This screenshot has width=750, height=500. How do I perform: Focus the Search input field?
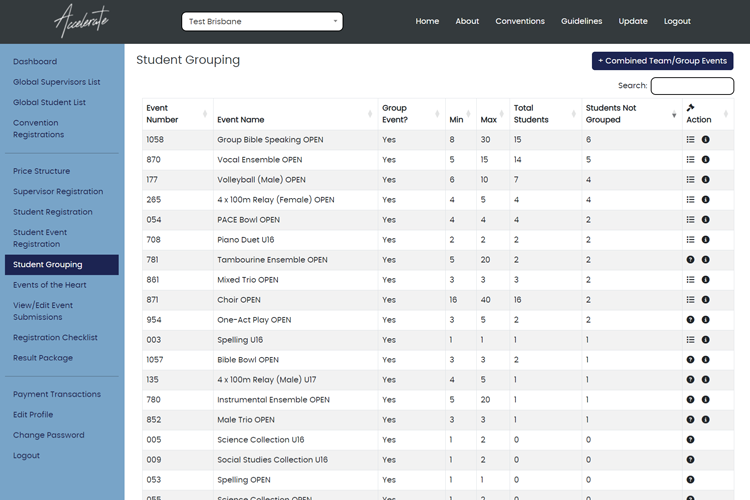(692, 86)
